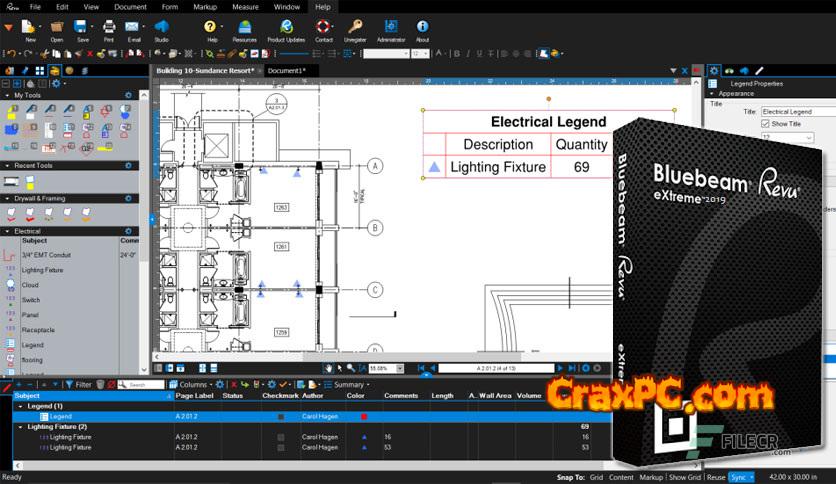The image size is (836, 484).
Task: Enable the Show Title checkbox
Action: click(x=765, y=124)
